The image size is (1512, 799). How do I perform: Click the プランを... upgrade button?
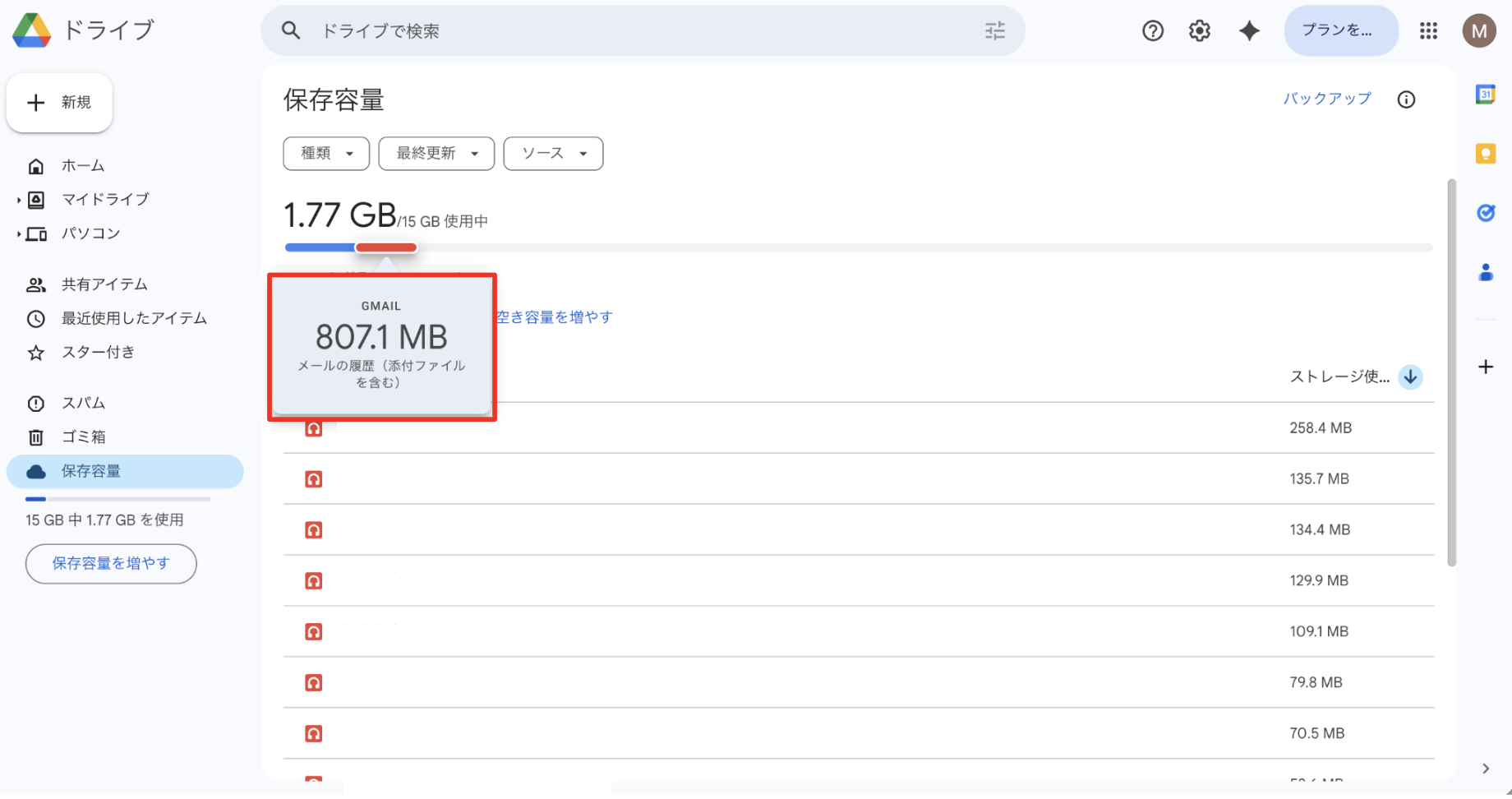[1341, 30]
